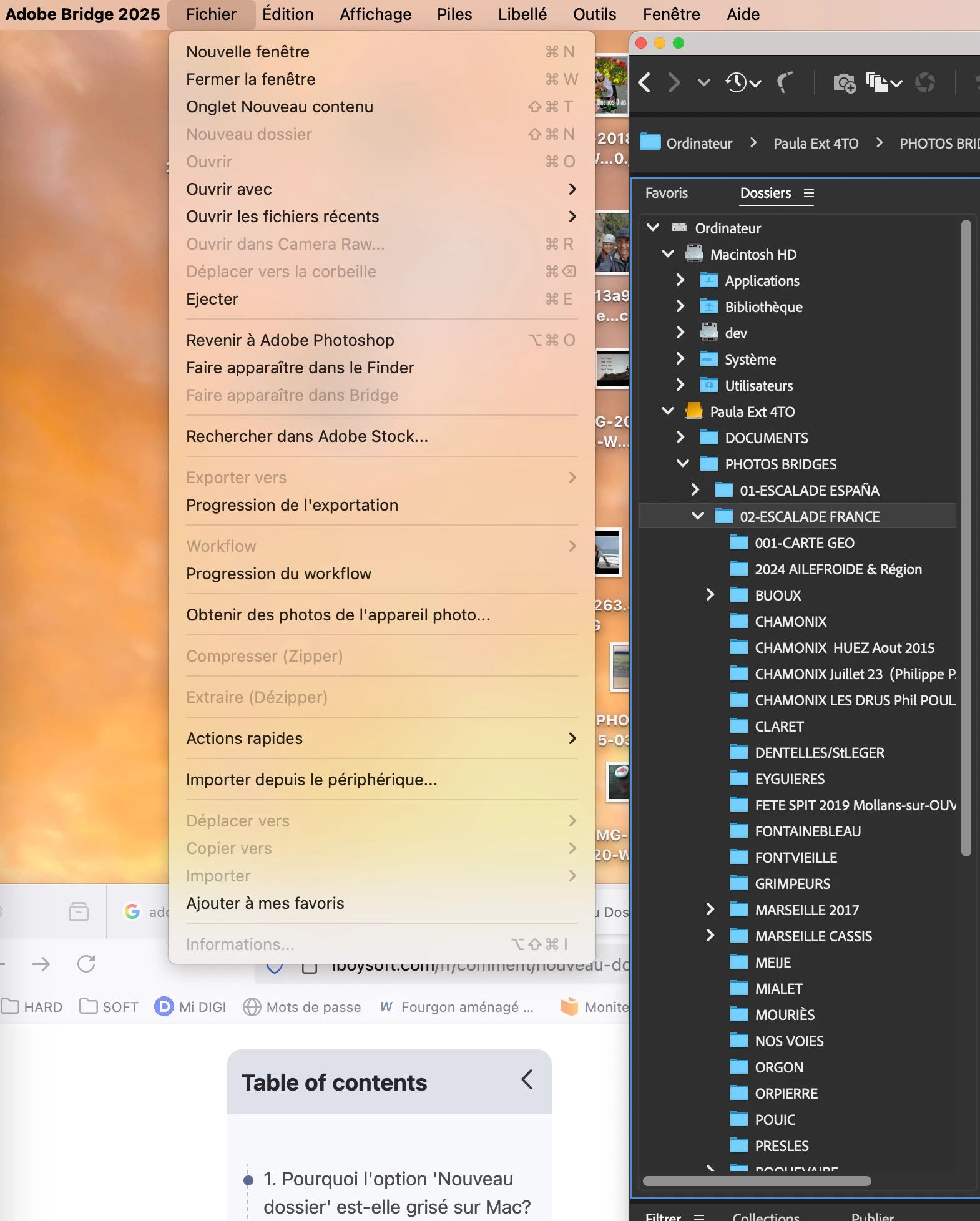The image size is (980, 1221).
Task: Open the Affichage menu
Action: [375, 14]
